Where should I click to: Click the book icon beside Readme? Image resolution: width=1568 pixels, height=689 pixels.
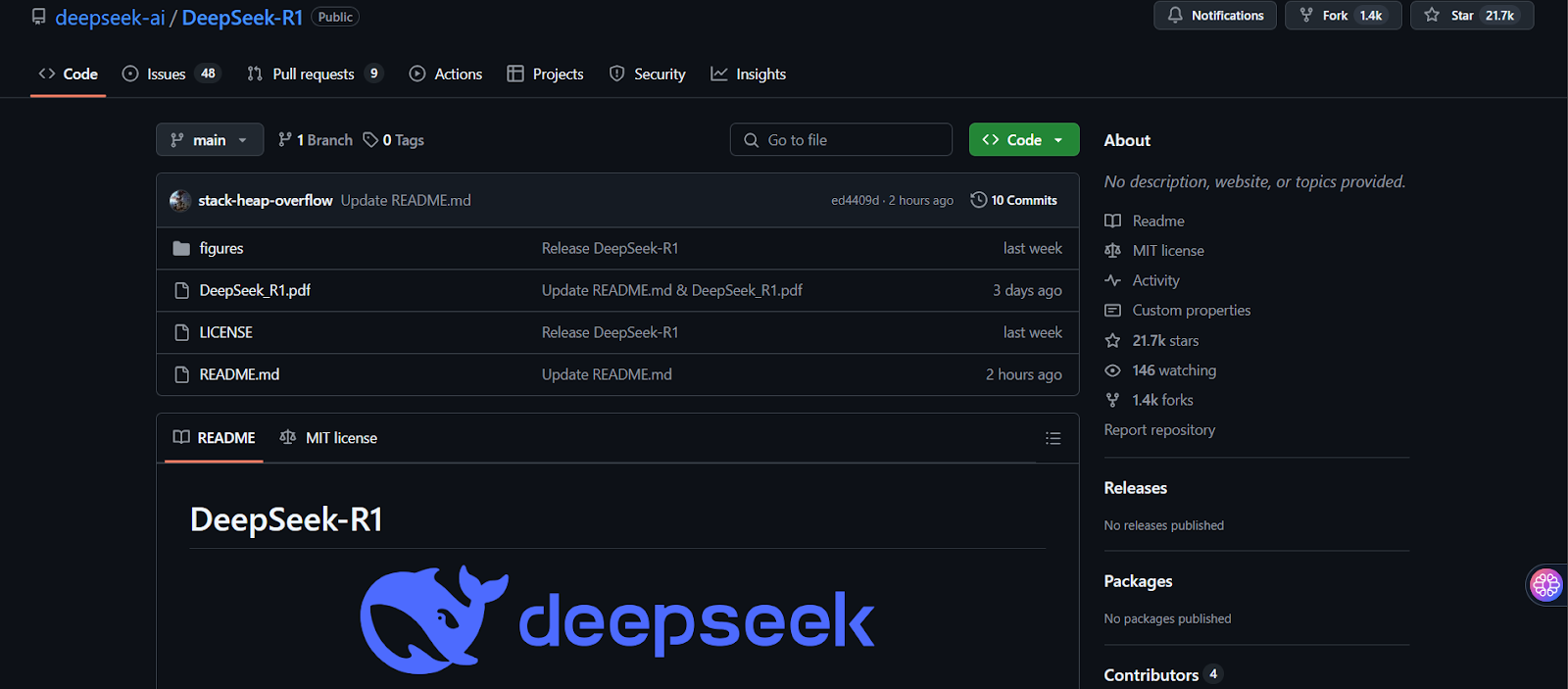pyautogui.click(x=1112, y=221)
